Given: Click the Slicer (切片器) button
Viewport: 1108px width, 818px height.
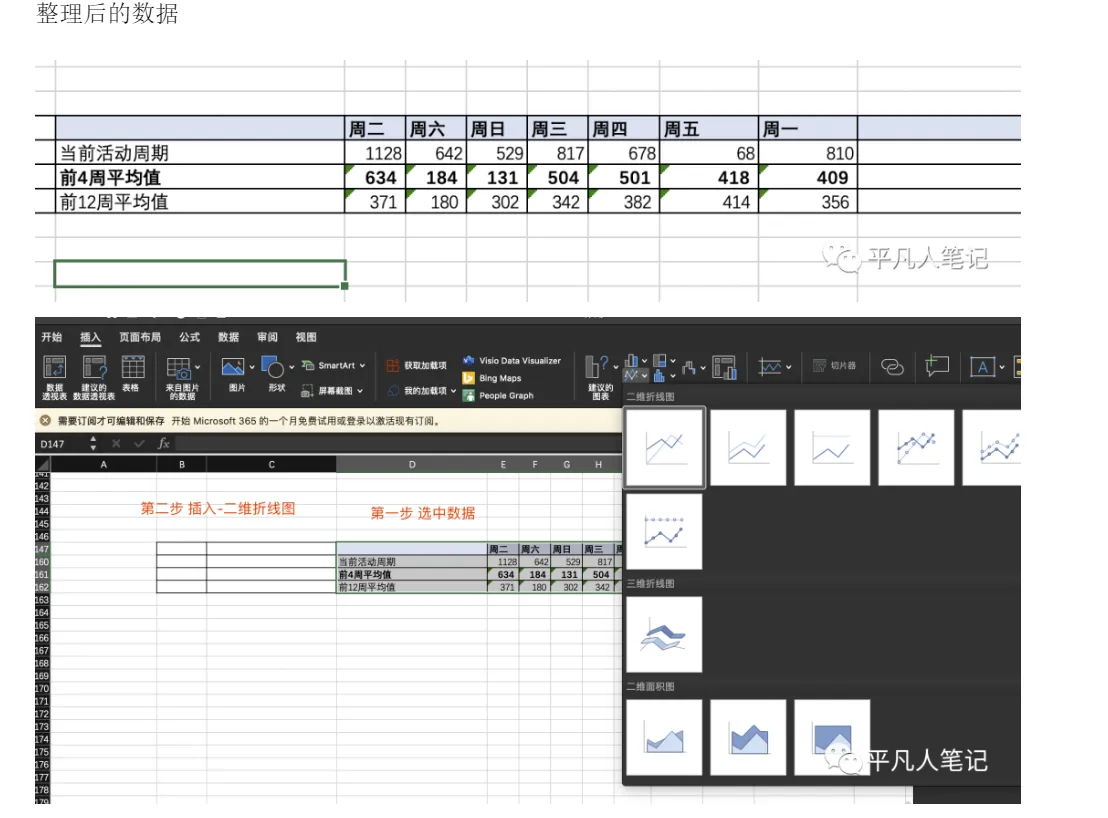Looking at the screenshot, I should pos(835,365).
